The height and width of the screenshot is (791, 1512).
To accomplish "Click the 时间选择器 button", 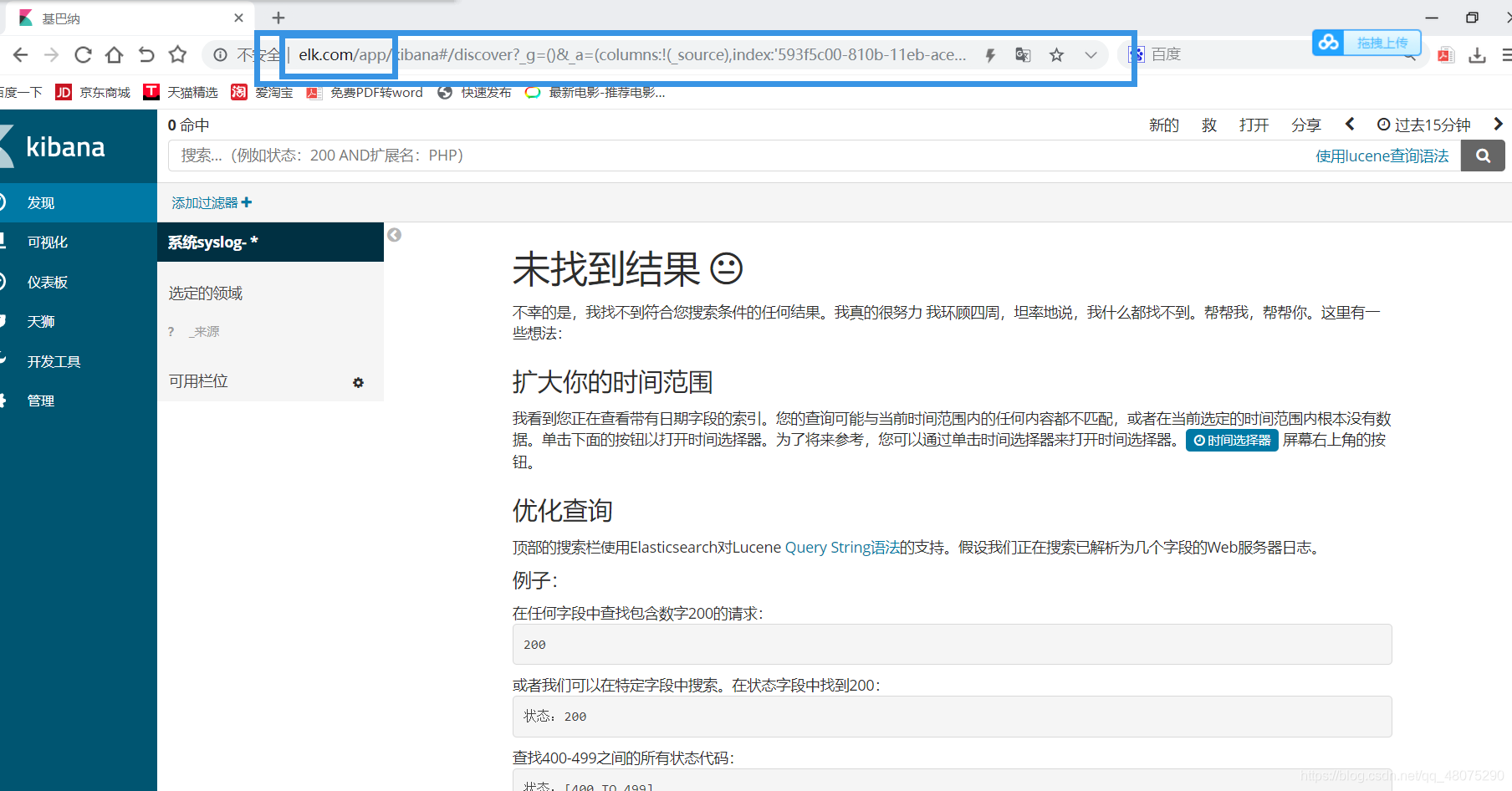I will tap(1232, 440).
